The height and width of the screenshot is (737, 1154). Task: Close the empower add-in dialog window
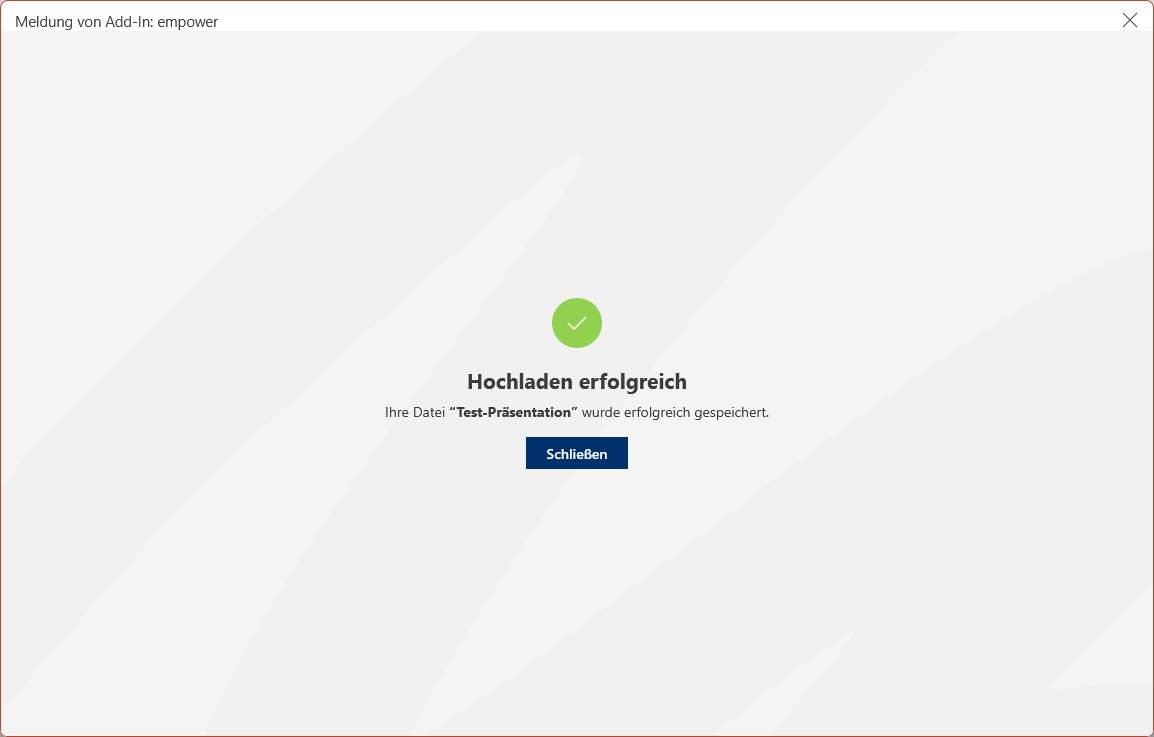pos(1130,20)
